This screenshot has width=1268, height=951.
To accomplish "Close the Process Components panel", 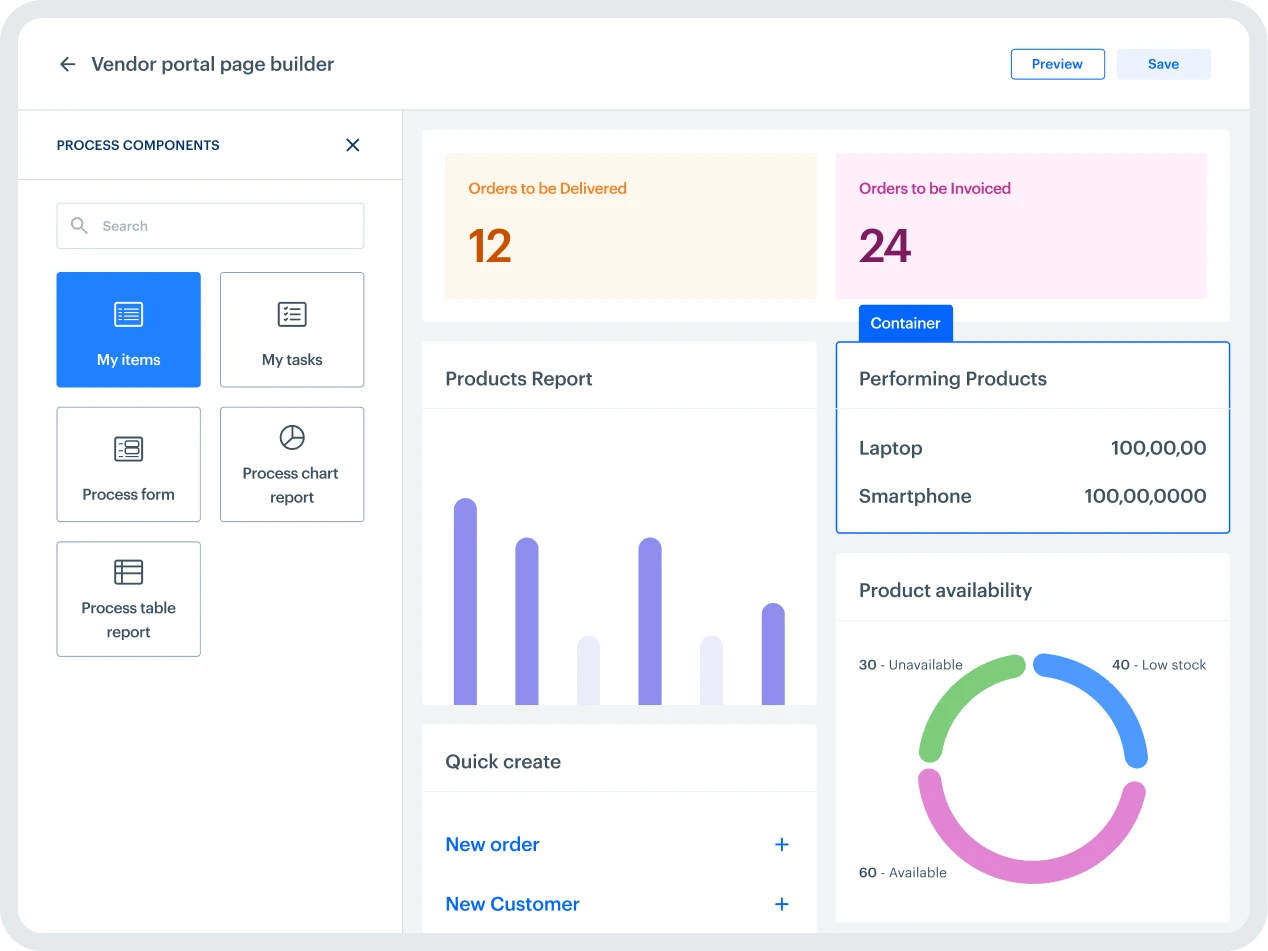I will [x=352, y=145].
